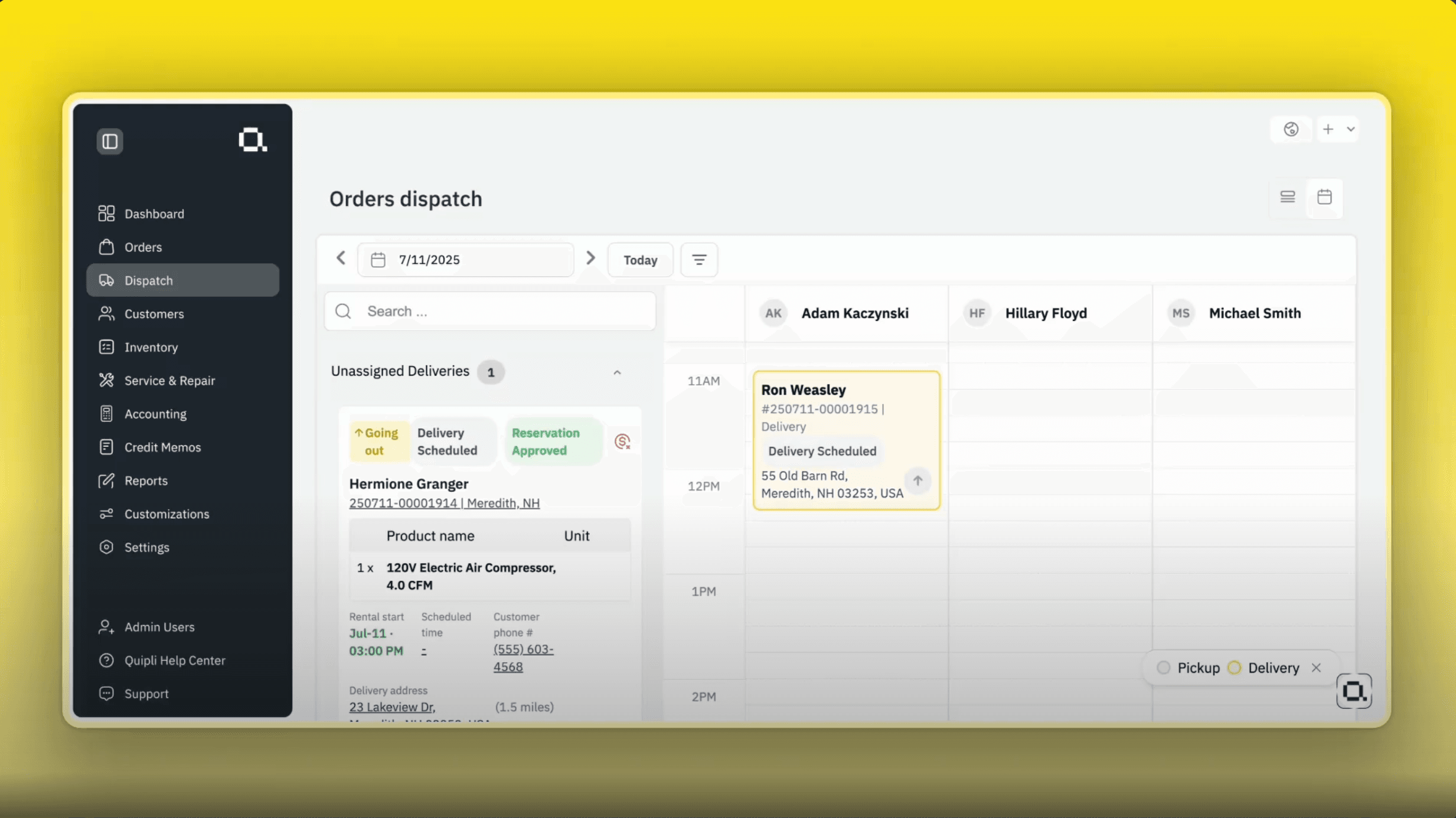Click the globe icon in top bar
Screen dimensions: 1456x818
click(x=1291, y=129)
